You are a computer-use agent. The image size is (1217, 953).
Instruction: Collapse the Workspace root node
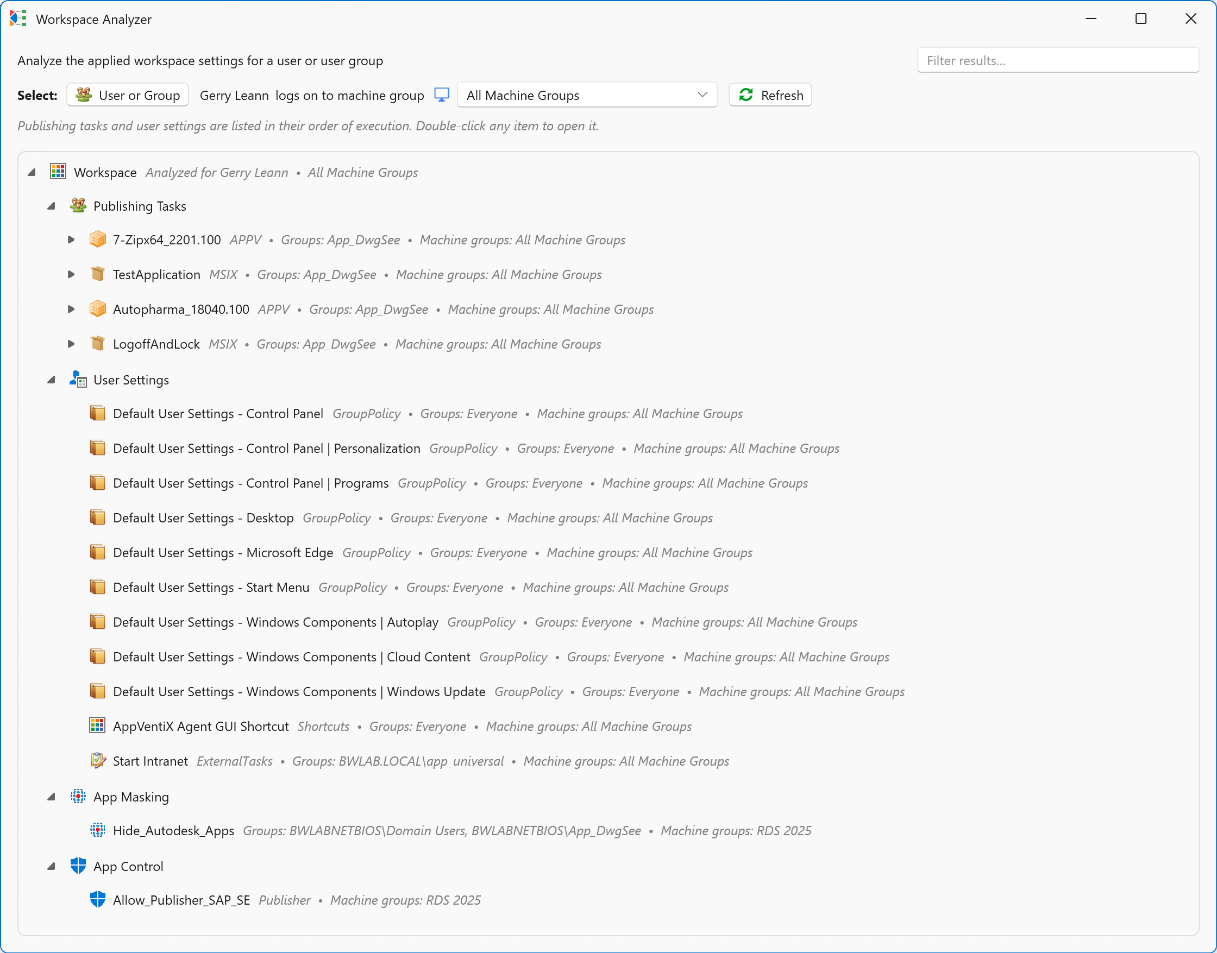tap(32, 172)
